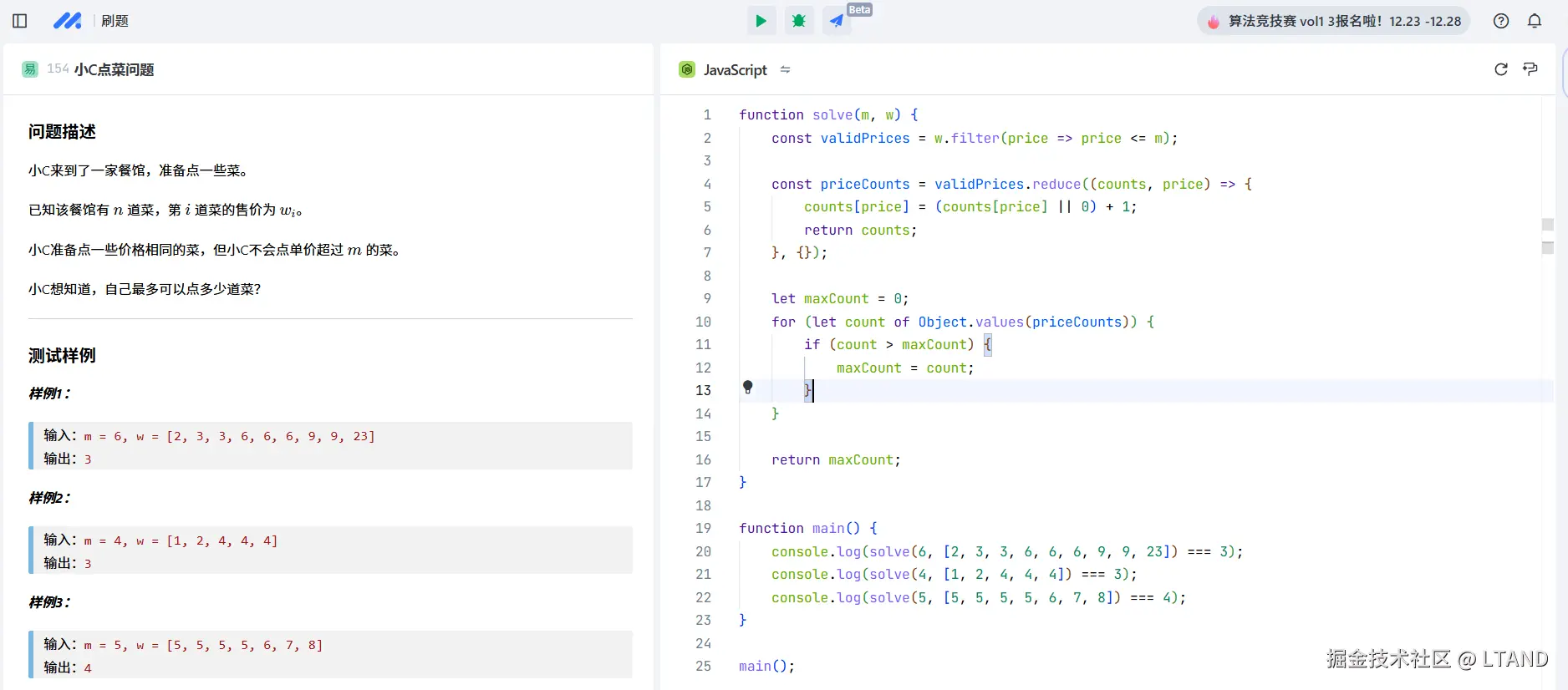
Task: Open the 刷题 menu item
Action: (115, 21)
